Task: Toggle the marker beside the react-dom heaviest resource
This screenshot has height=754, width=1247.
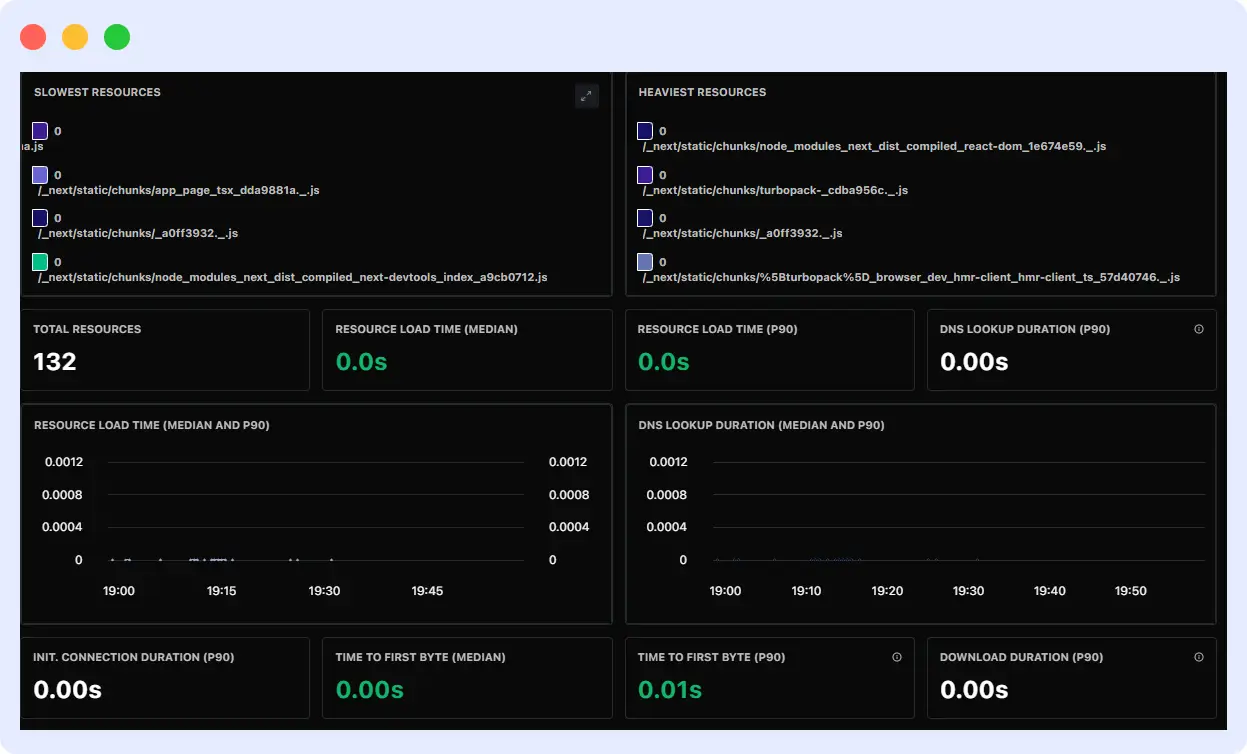Action: coord(645,130)
